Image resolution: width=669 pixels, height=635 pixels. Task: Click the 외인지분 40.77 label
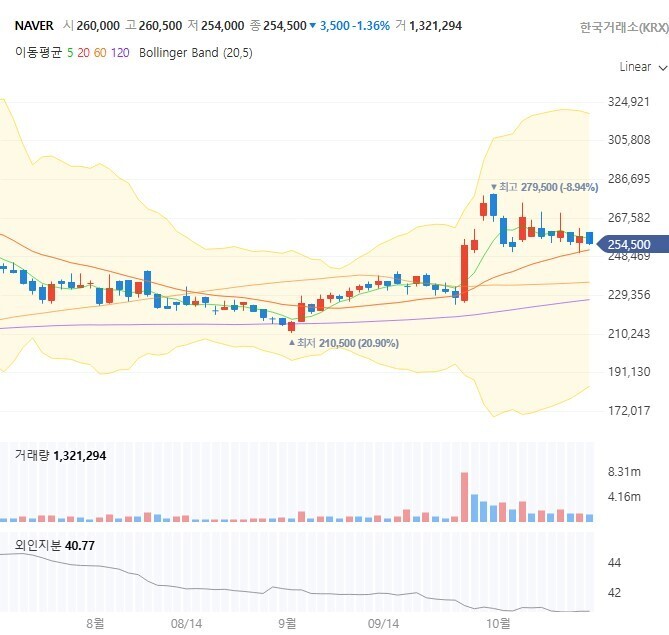[x=55, y=545]
